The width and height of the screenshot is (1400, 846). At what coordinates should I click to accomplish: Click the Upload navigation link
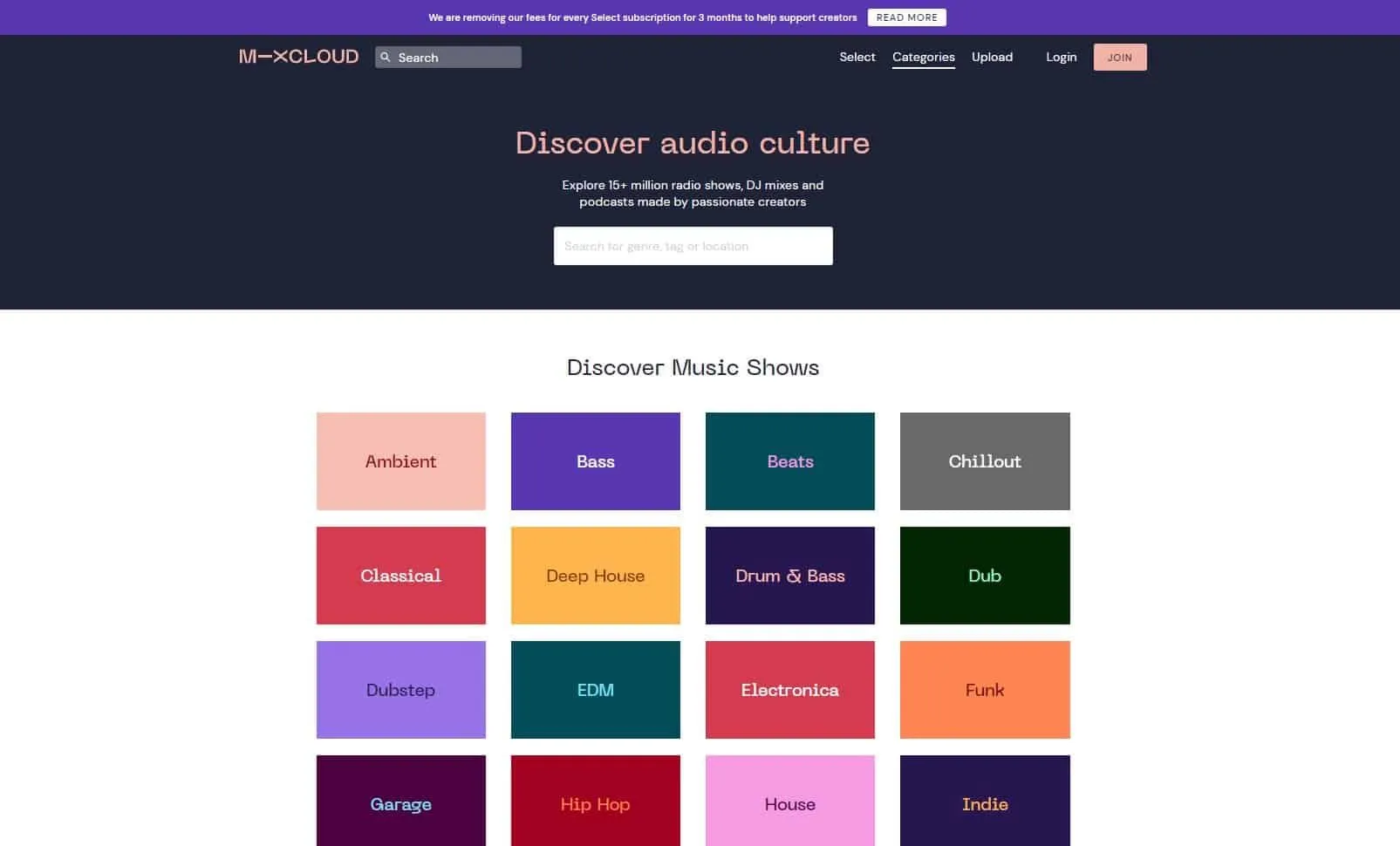click(992, 57)
